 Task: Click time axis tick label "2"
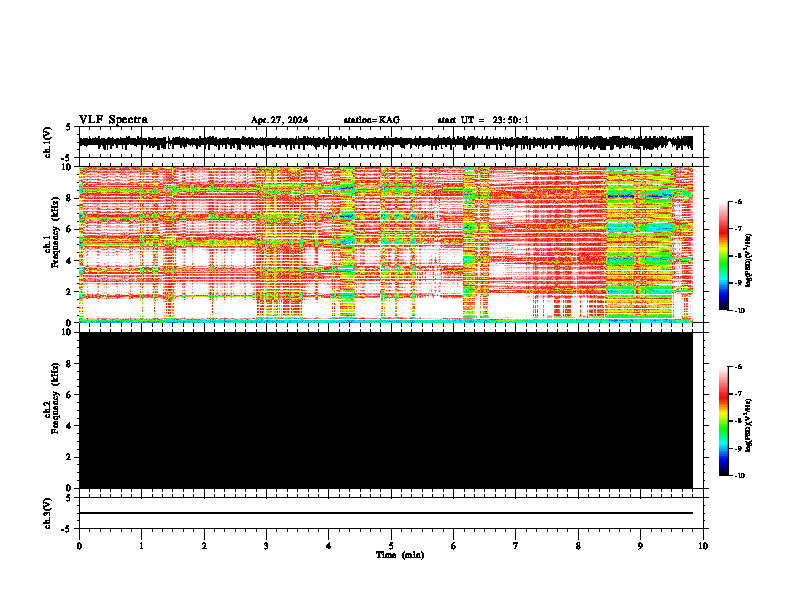point(204,546)
